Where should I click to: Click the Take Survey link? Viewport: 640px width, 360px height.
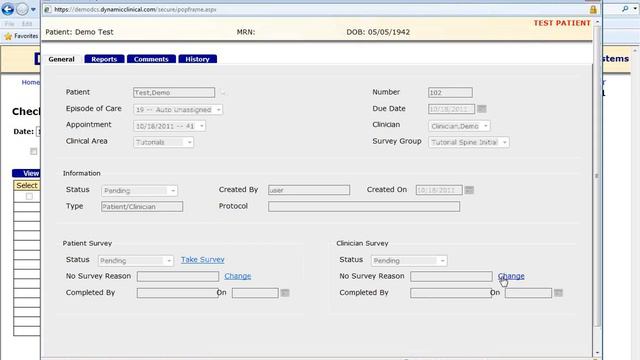tap(203, 260)
